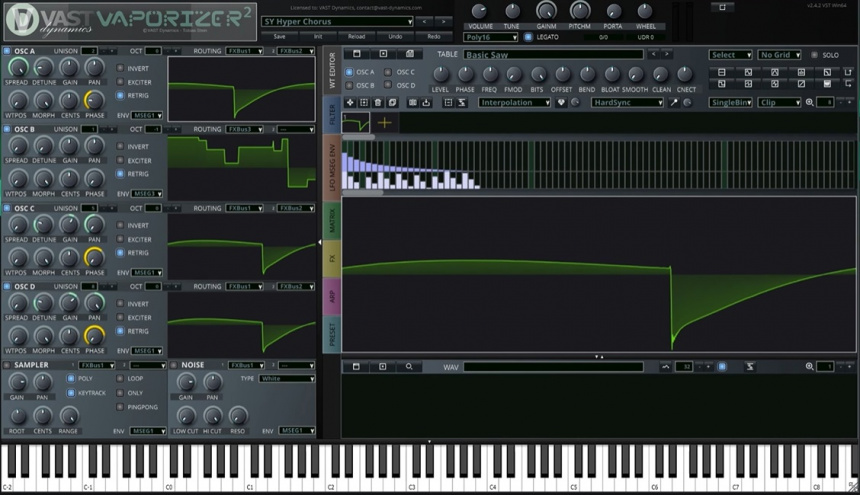Click the top-right bent arrow icon below SOLO

[x=848, y=72]
